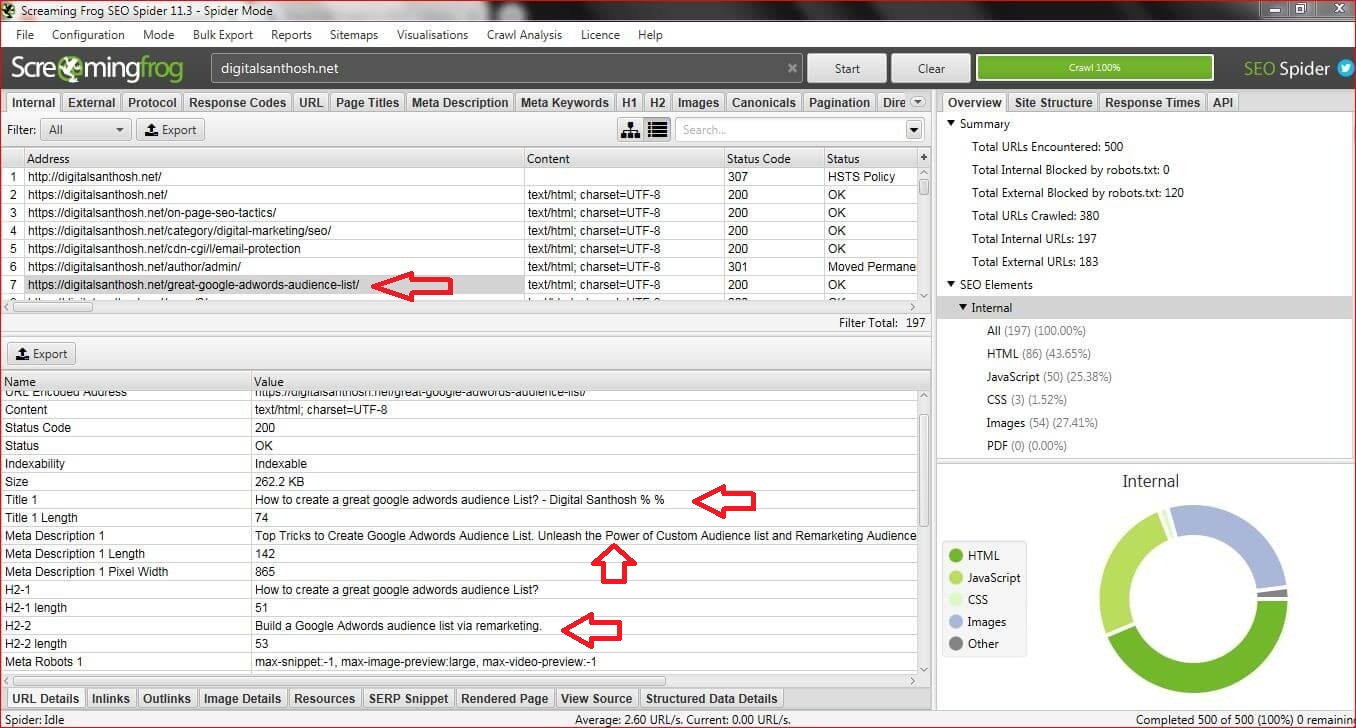Screen dimensions: 1356x728
Task: Switch to the Inlinks bottom tab
Action: pyautogui.click(x=111, y=699)
